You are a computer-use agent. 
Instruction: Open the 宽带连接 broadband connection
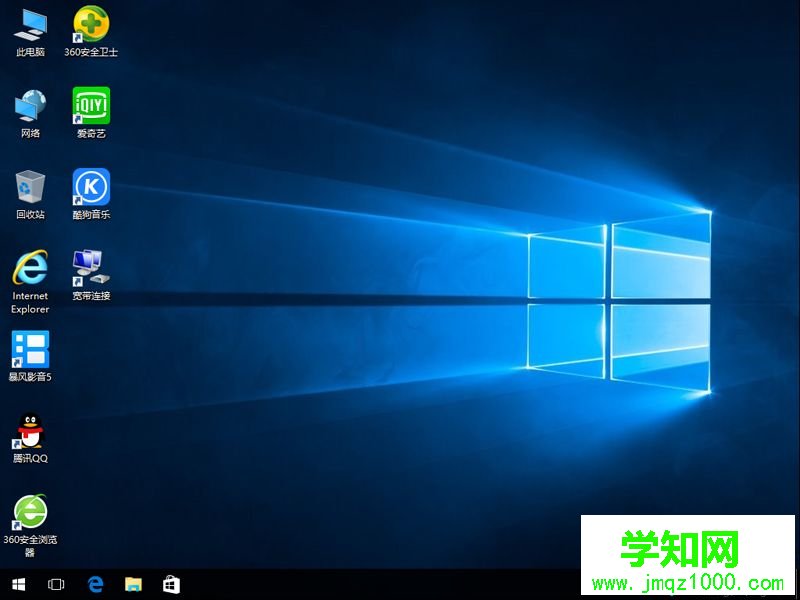pos(91,268)
